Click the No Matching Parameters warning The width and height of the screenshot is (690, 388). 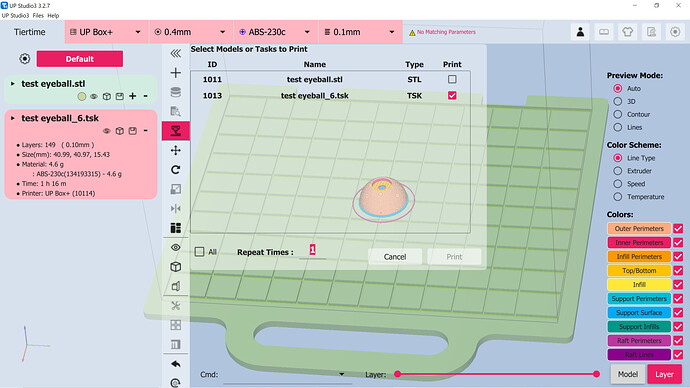[442, 32]
